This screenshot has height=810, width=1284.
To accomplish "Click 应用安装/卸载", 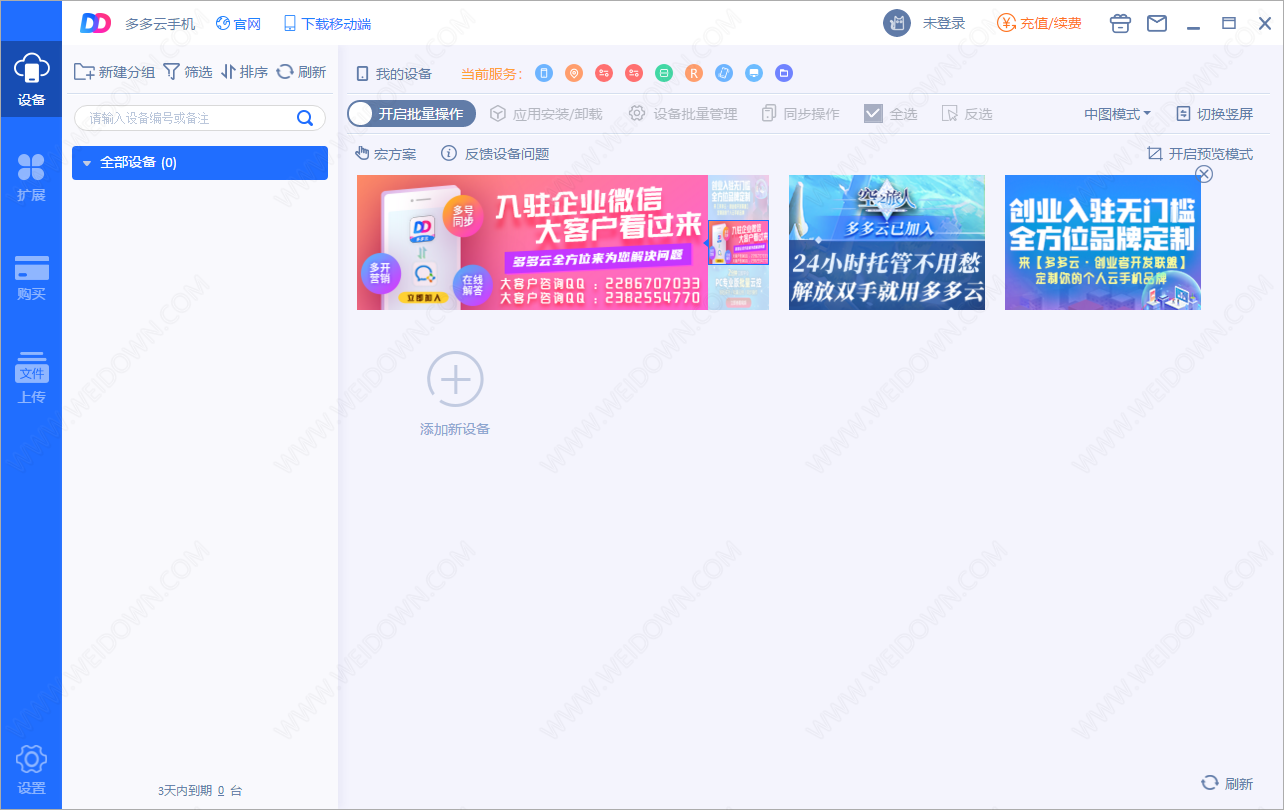I will coord(546,114).
